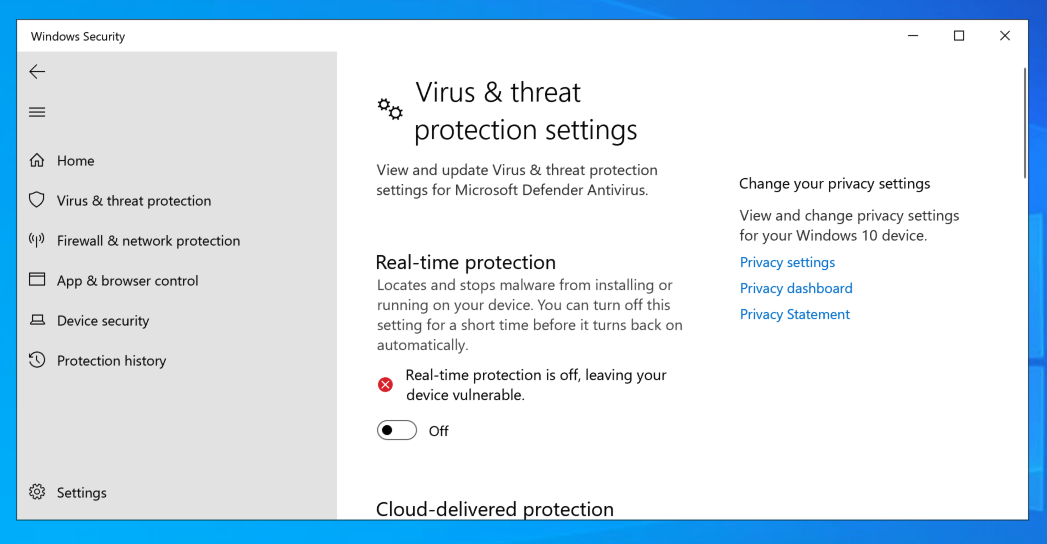Screen dimensions: 1047x544
Task: Click the Virus & threat protection shield icon
Action: tap(37, 200)
